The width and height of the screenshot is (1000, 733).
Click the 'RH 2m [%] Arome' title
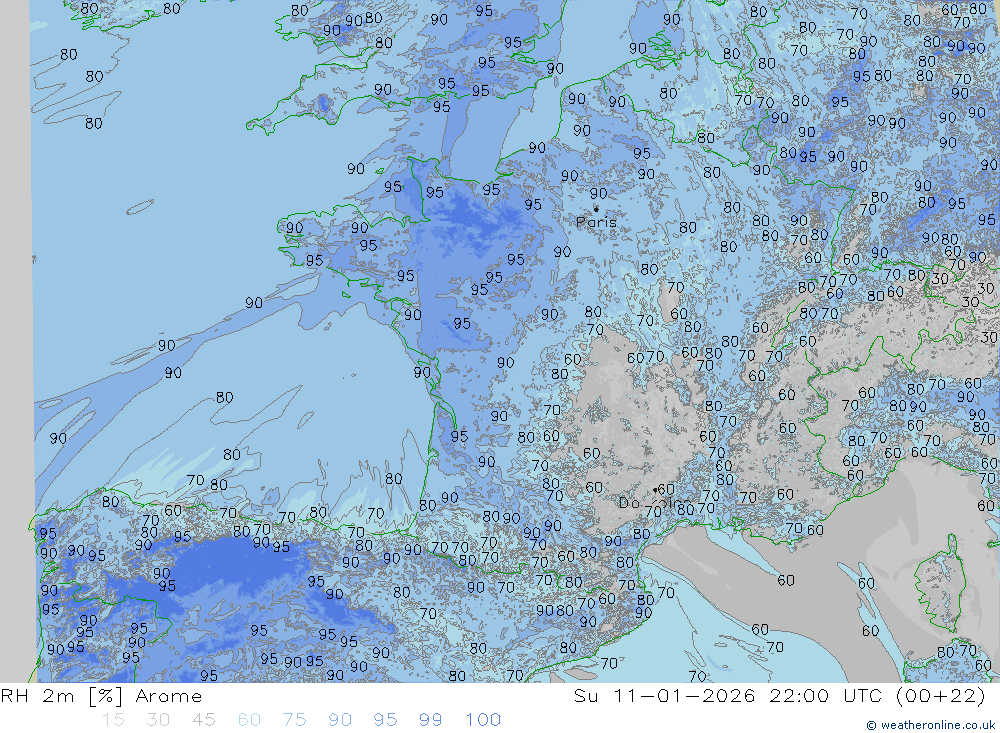(101, 696)
